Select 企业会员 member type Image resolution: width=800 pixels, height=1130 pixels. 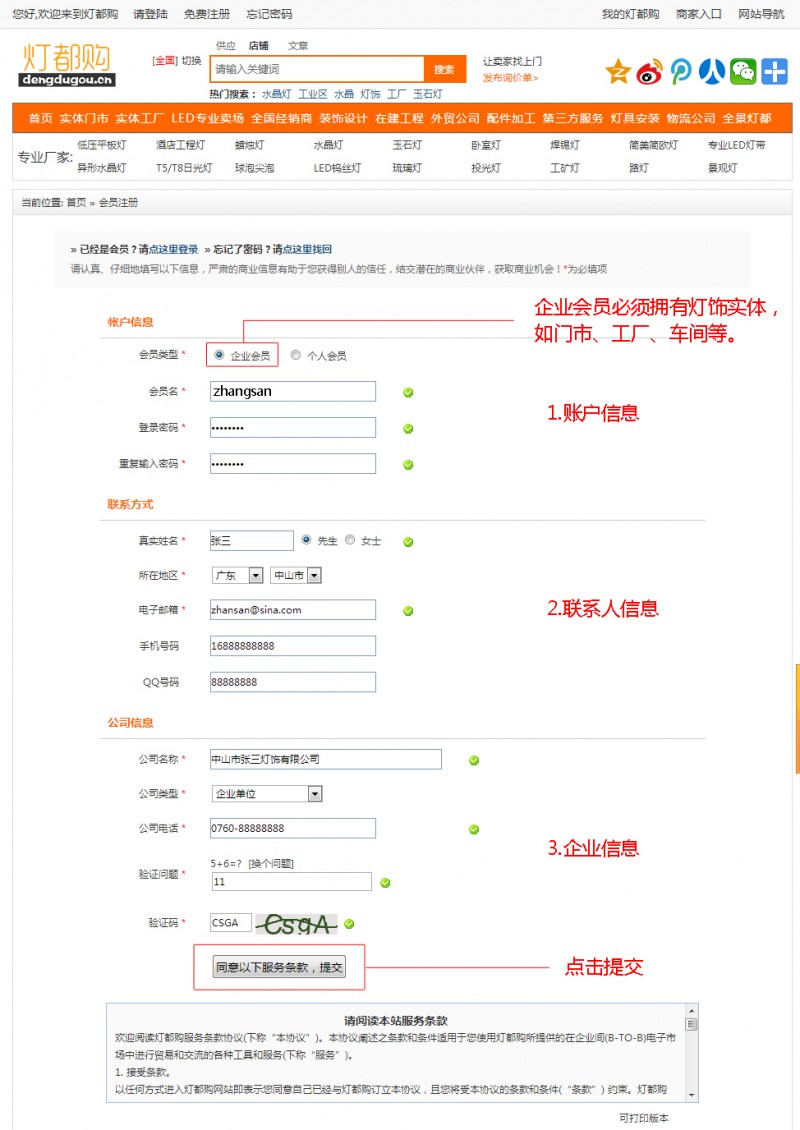219,355
